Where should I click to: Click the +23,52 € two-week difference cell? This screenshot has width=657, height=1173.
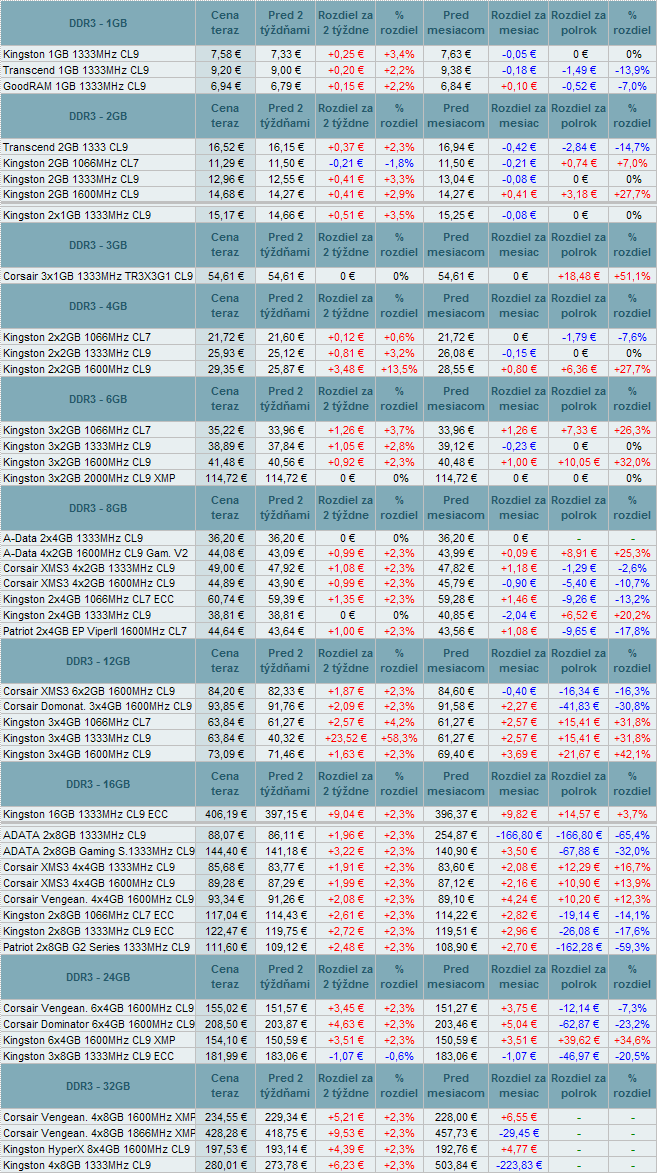(x=345, y=738)
